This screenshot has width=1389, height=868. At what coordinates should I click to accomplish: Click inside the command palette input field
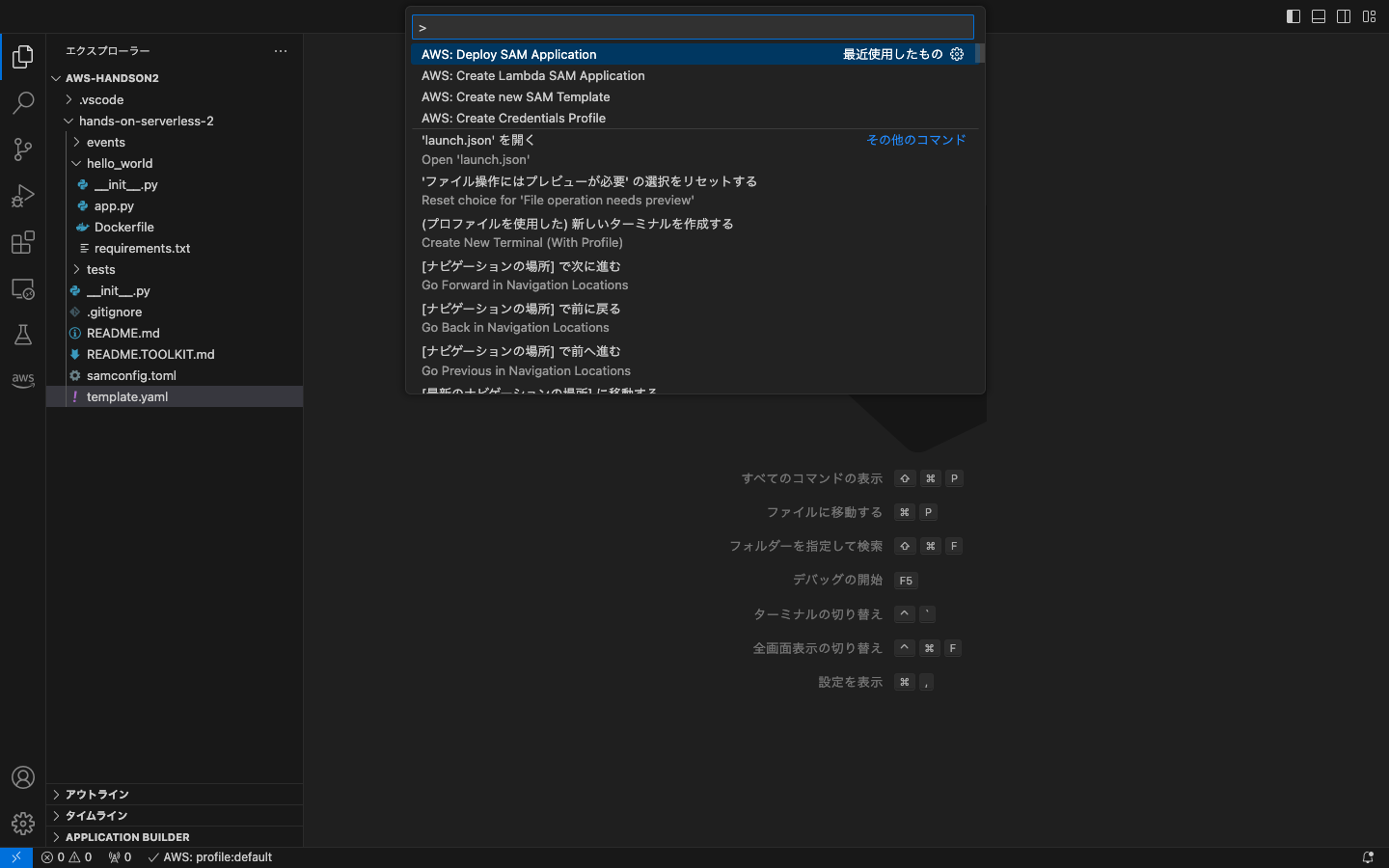click(692, 26)
